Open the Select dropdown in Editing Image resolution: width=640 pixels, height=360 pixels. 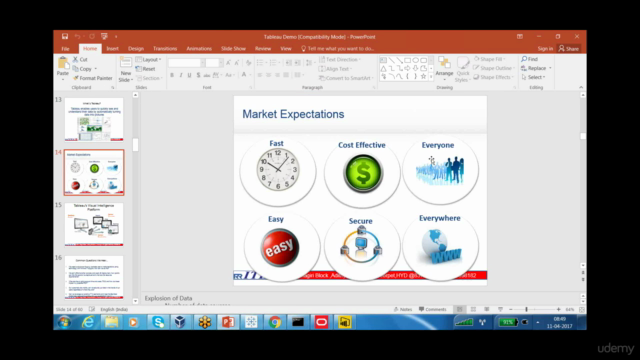pos(533,77)
